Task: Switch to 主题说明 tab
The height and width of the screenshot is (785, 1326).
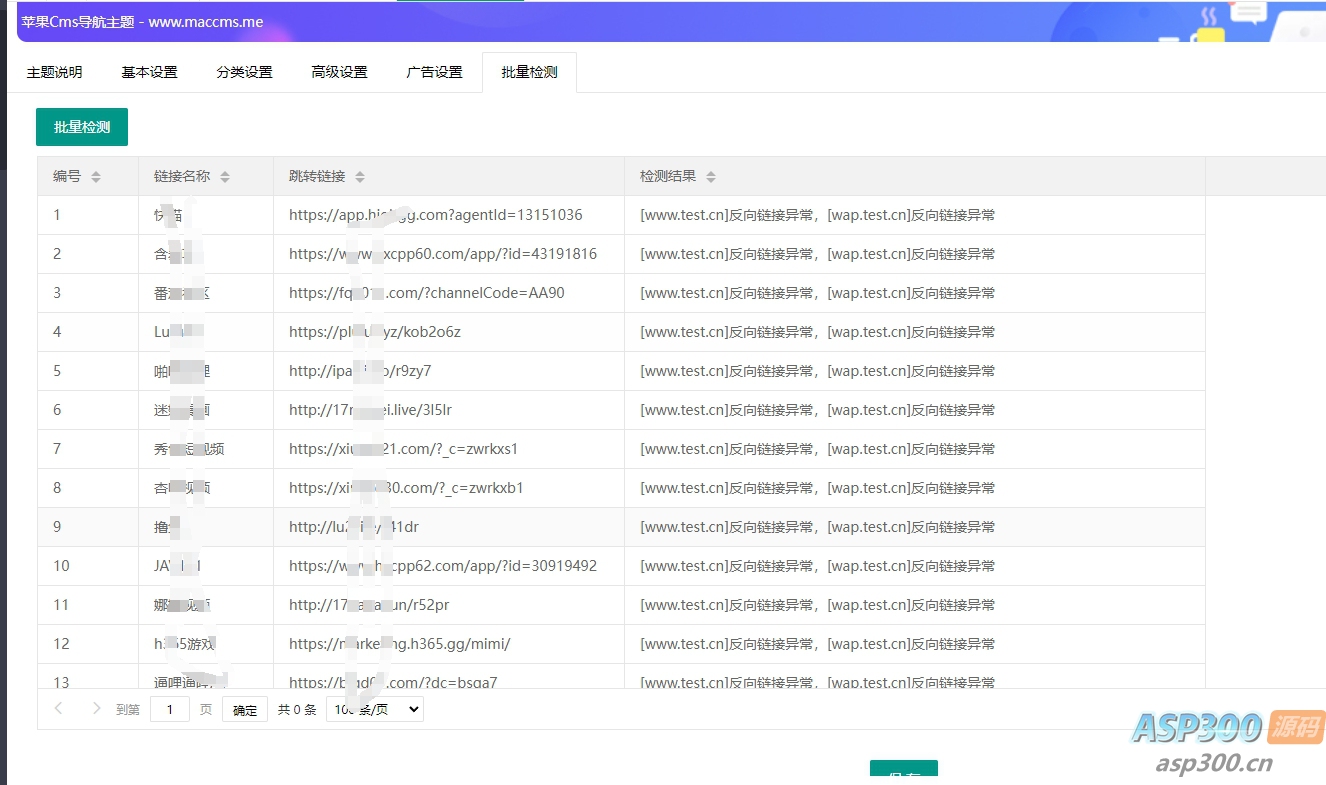Action: [54, 73]
